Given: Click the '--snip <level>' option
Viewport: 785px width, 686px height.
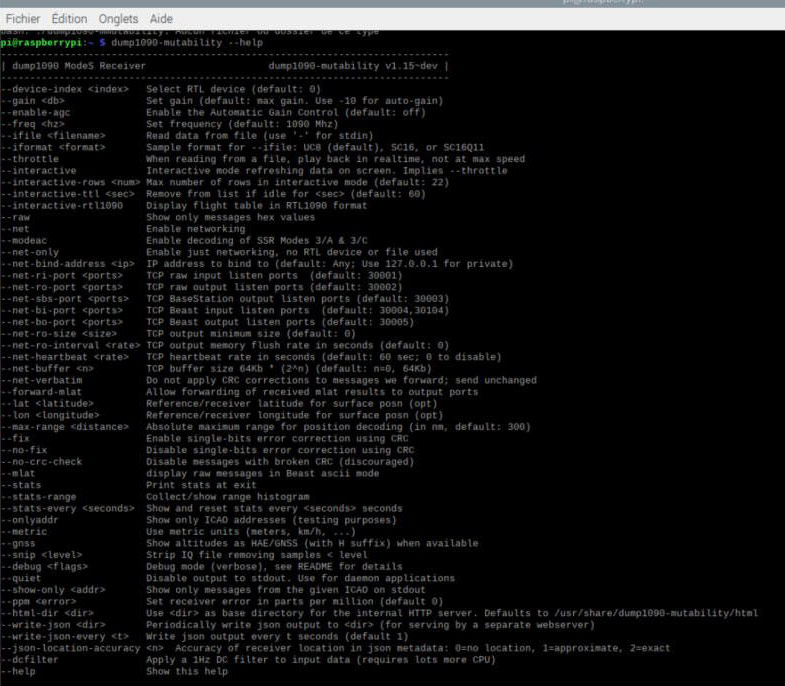Looking at the screenshot, I should pos(41,555).
